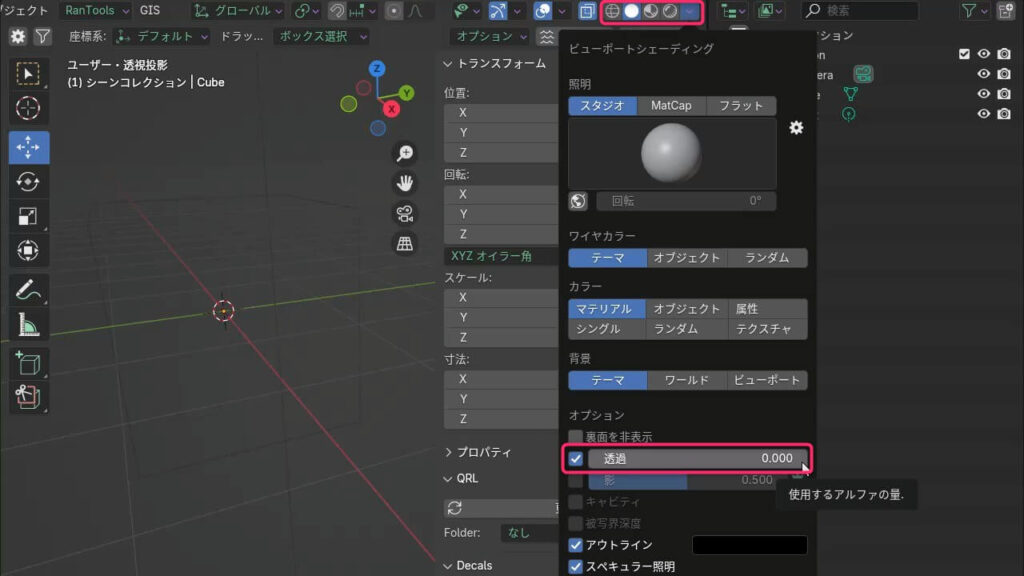This screenshot has height=576, width=1024.
Task: Select the Add Cube tool
Action: [x=28, y=363]
